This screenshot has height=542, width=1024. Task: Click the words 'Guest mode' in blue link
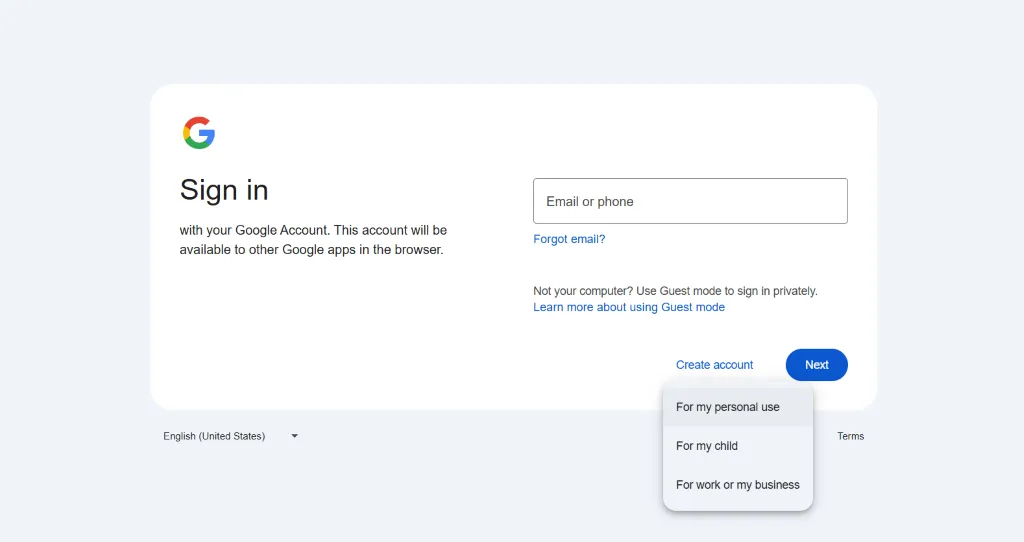(x=693, y=307)
